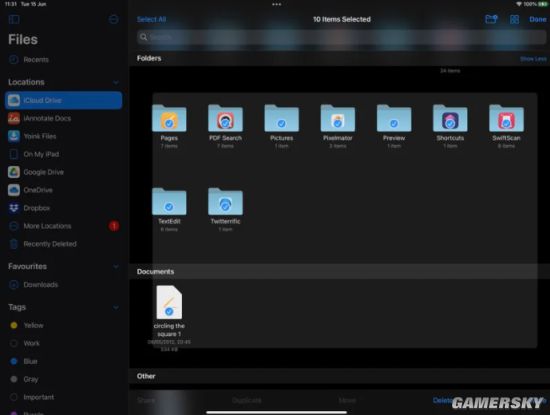Tap Done to finish selection
Screen dimensions: 550x415
(538, 19)
